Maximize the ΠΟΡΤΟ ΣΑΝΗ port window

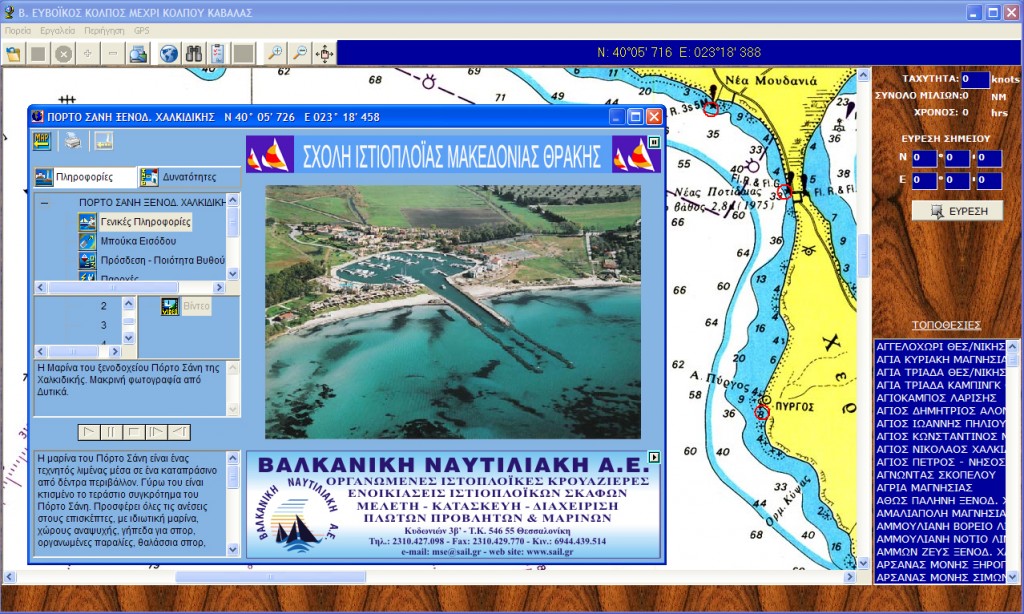pos(635,117)
